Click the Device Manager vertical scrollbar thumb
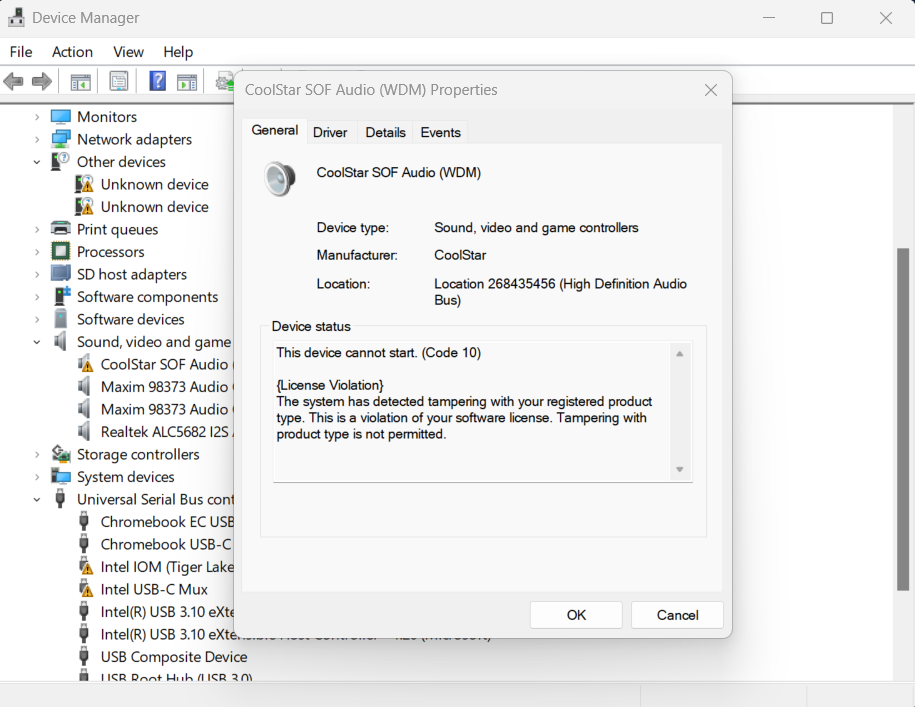 pos(903,419)
